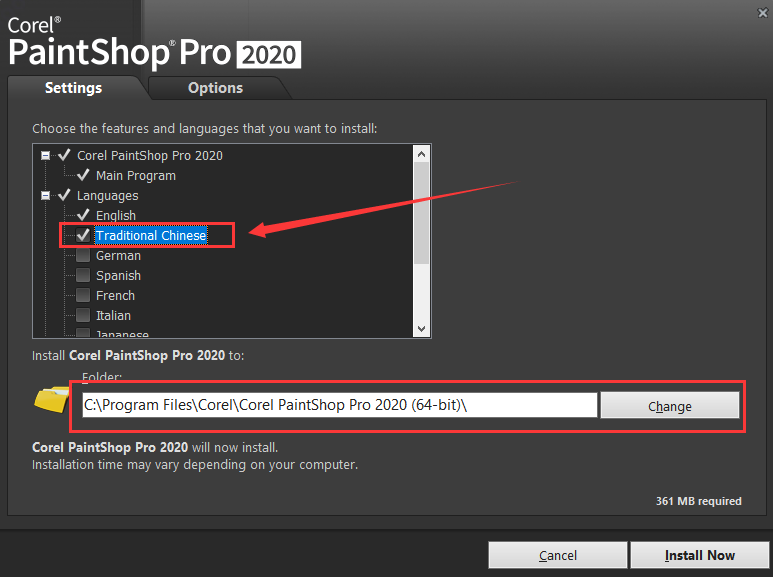This screenshot has width=773, height=577.
Task: Select the Settings tab
Action: (x=73, y=88)
